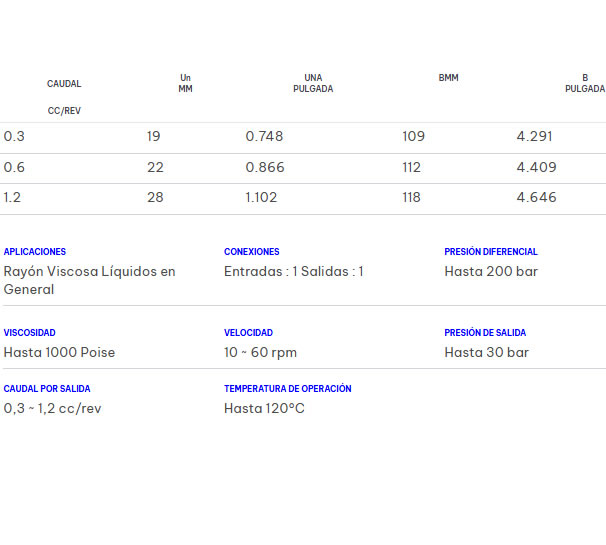Select the PRESIÓN DIFERENCIAL heading
The height and width of the screenshot is (545, 606).
pyautogui.click(x=491, y=252)
